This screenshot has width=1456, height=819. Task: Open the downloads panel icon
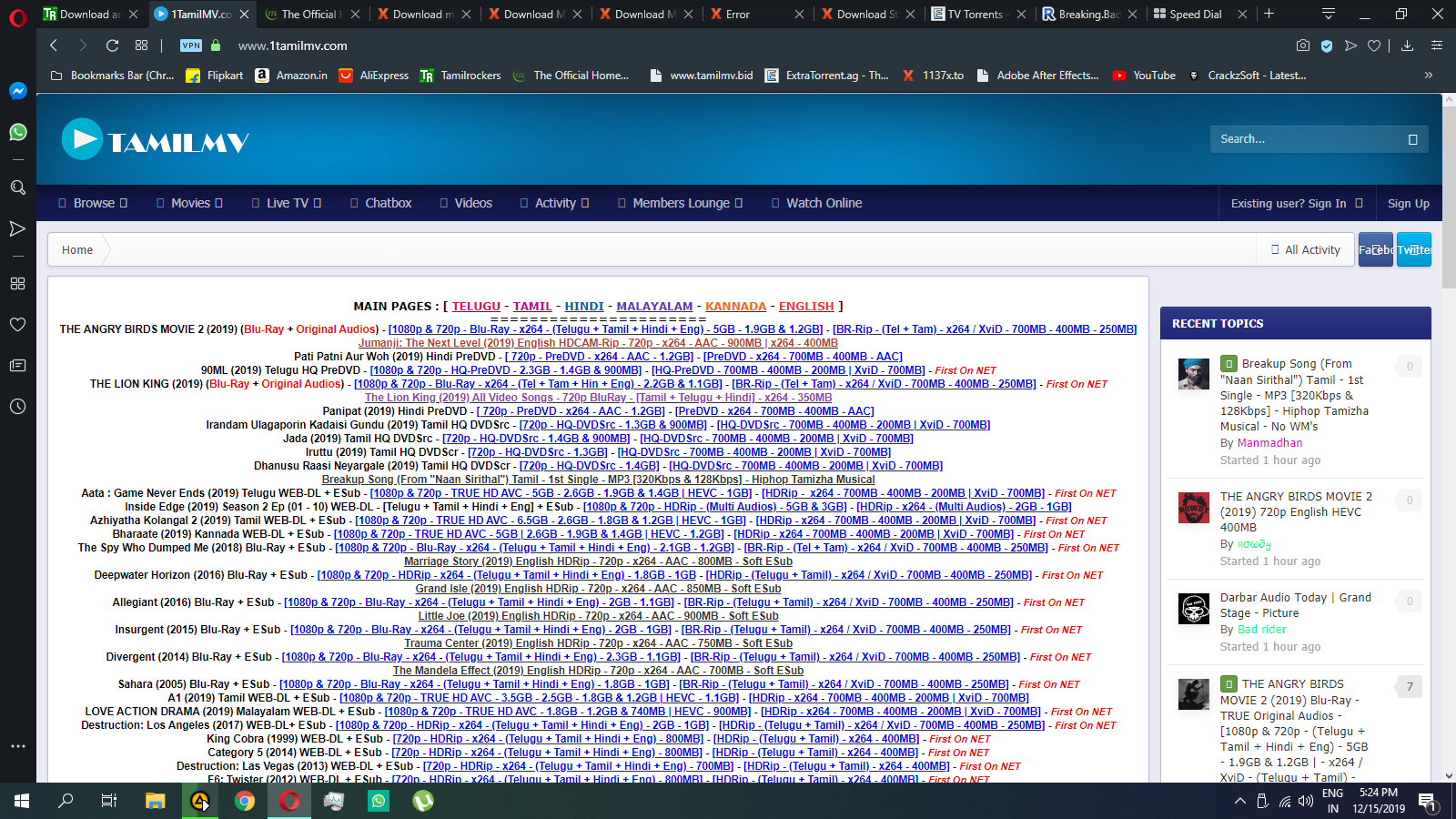click(1407, 45)
